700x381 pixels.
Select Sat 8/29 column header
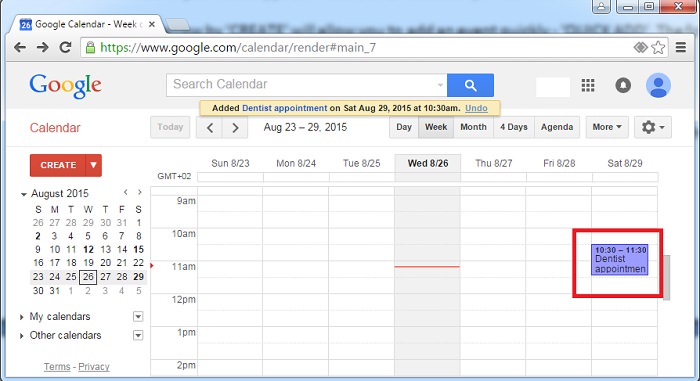(625, 163)
